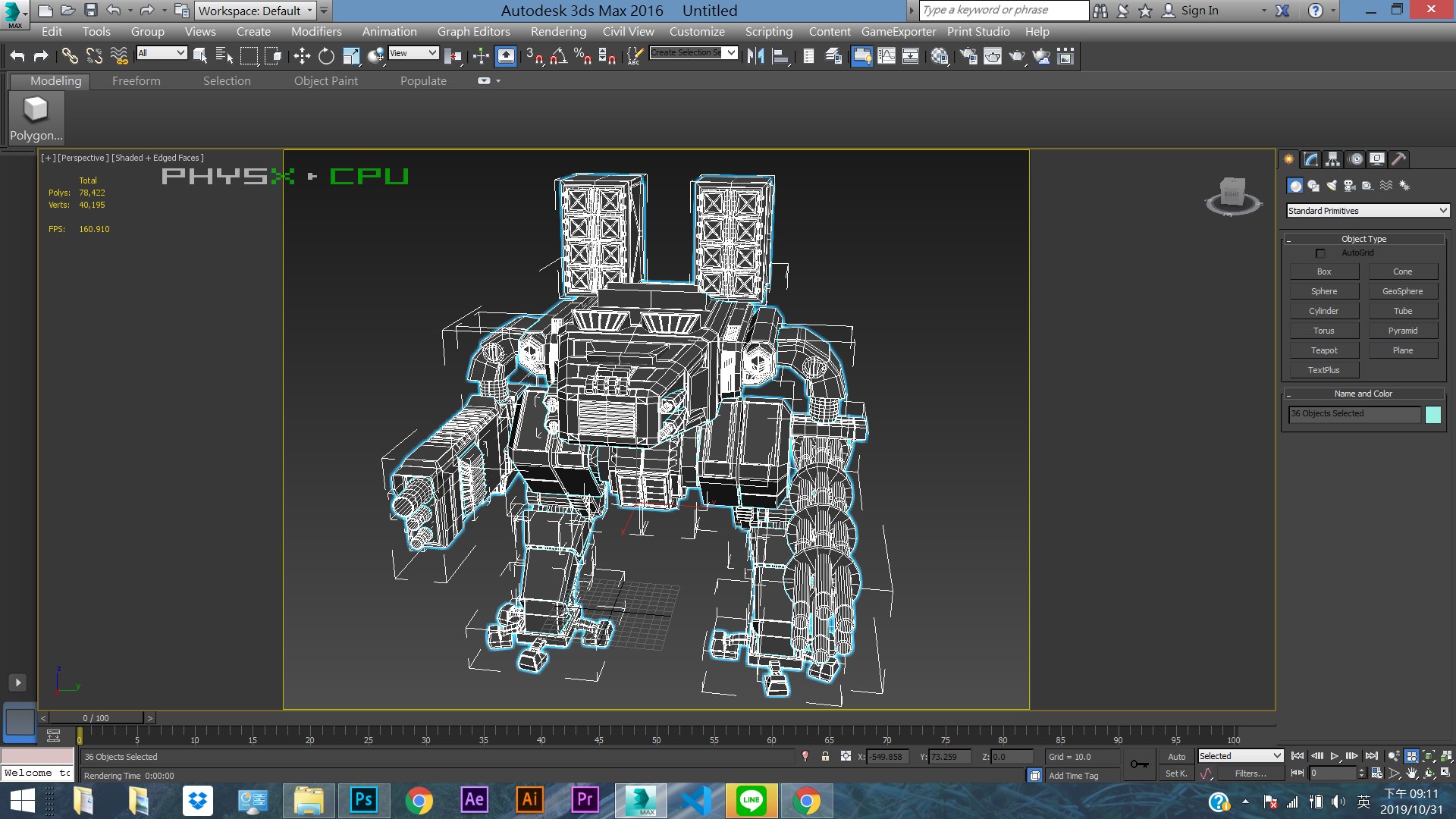Click the Select and Manipulate icon
This screenshot has height=819, width=1456.
point(481,55)
